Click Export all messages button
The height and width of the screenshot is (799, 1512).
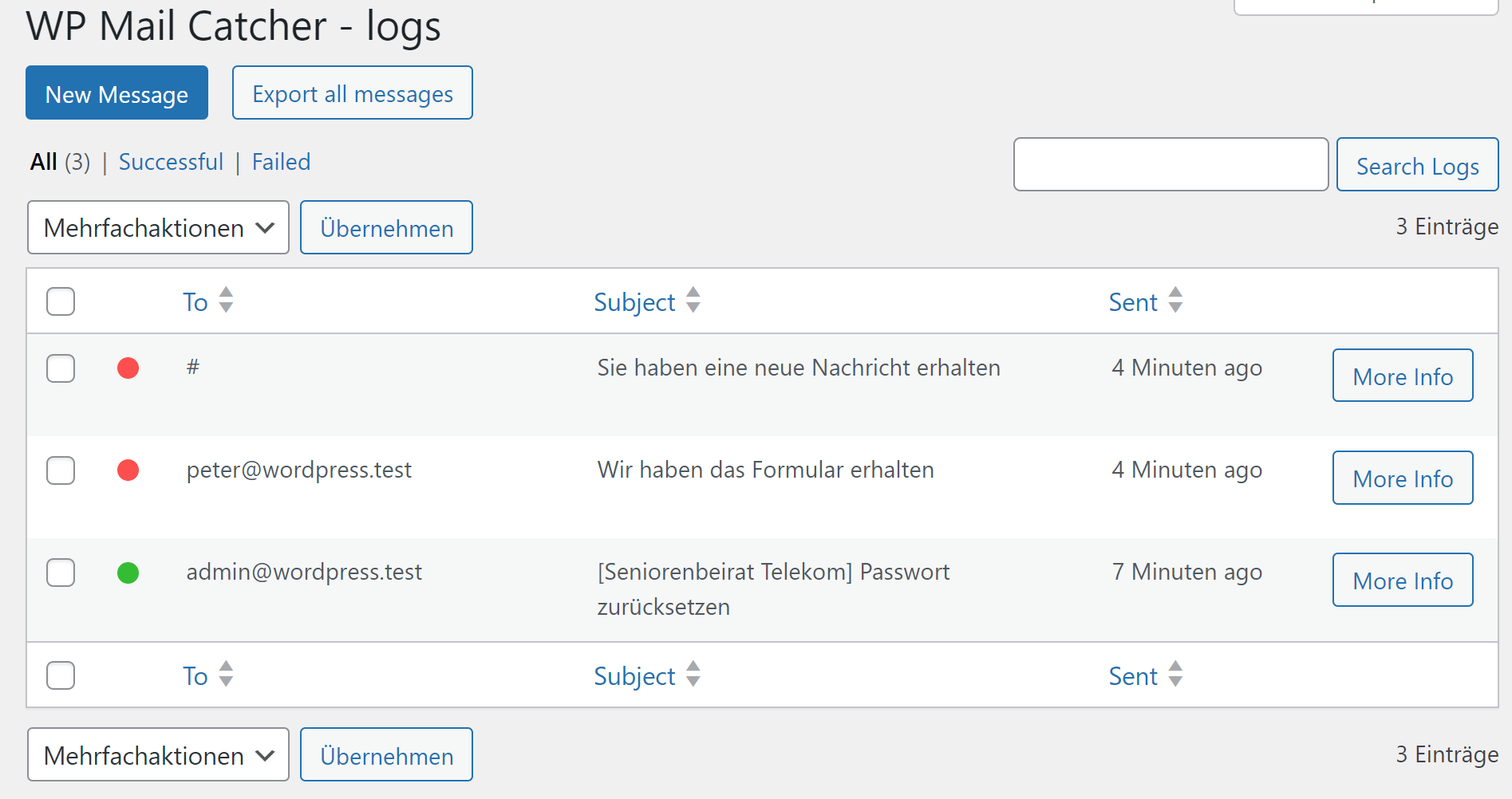[352, 93]
